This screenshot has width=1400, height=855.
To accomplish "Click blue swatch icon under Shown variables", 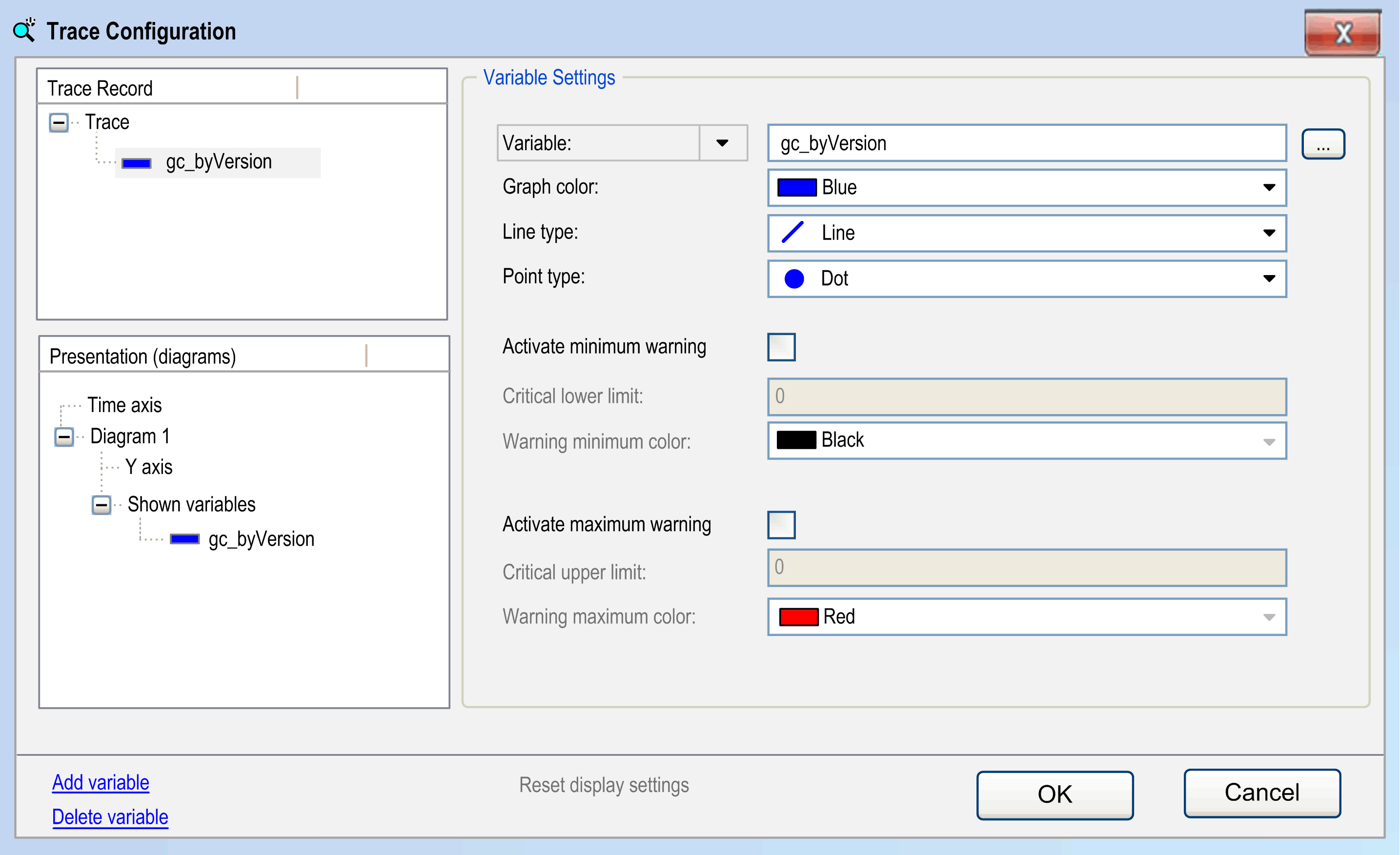I will 184,539.
